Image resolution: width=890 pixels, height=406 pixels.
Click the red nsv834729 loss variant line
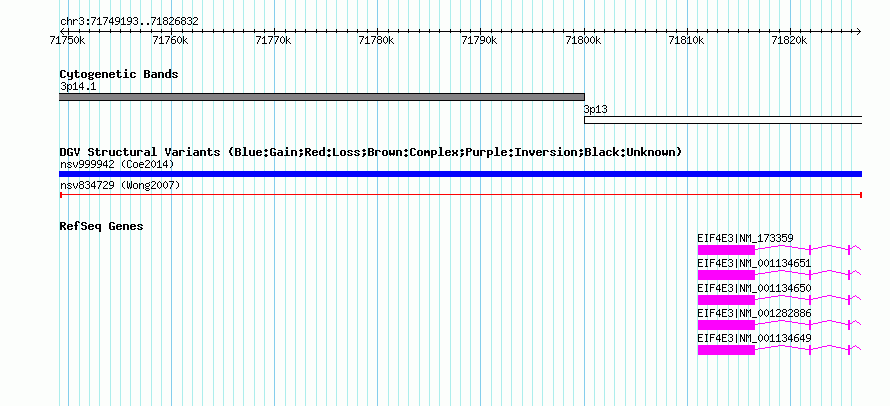[x=460, y=195]
